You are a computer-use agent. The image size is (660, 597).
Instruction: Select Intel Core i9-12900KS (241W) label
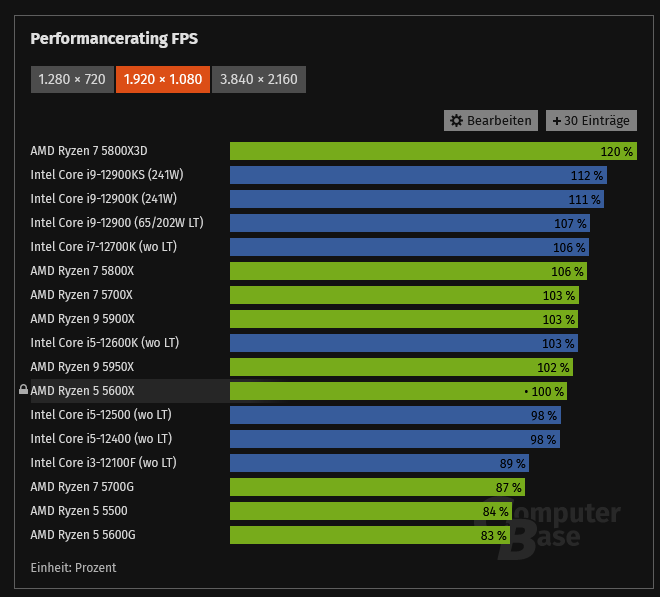click(x=107, y=175)
